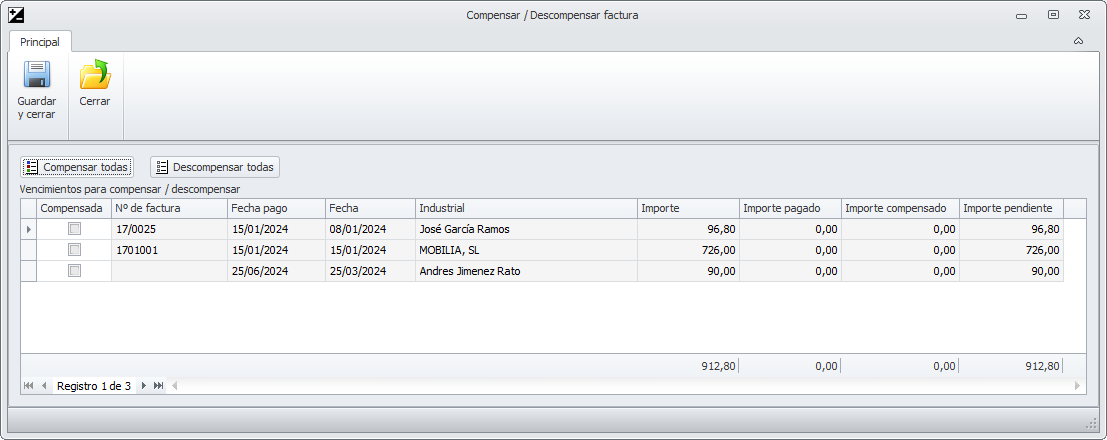The height and width of the screenshot is (440, 1107).
Task: Go to the previous record in navigator
Action: pyautogui.click(x=44, y=386)
